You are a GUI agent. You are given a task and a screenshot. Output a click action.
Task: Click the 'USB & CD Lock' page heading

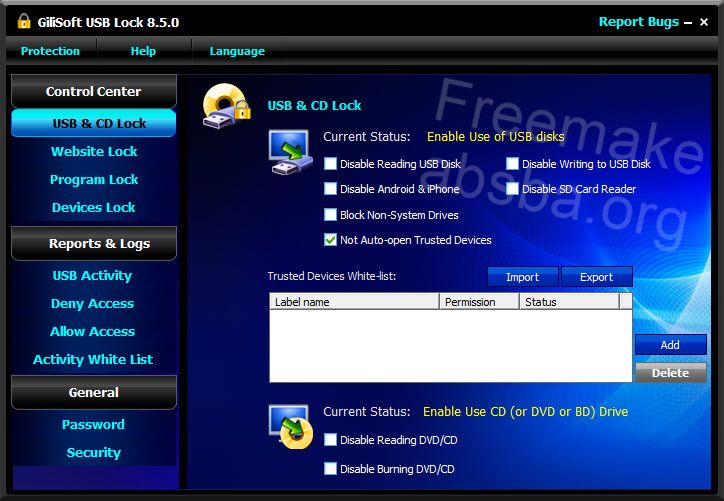pos(314,106)
